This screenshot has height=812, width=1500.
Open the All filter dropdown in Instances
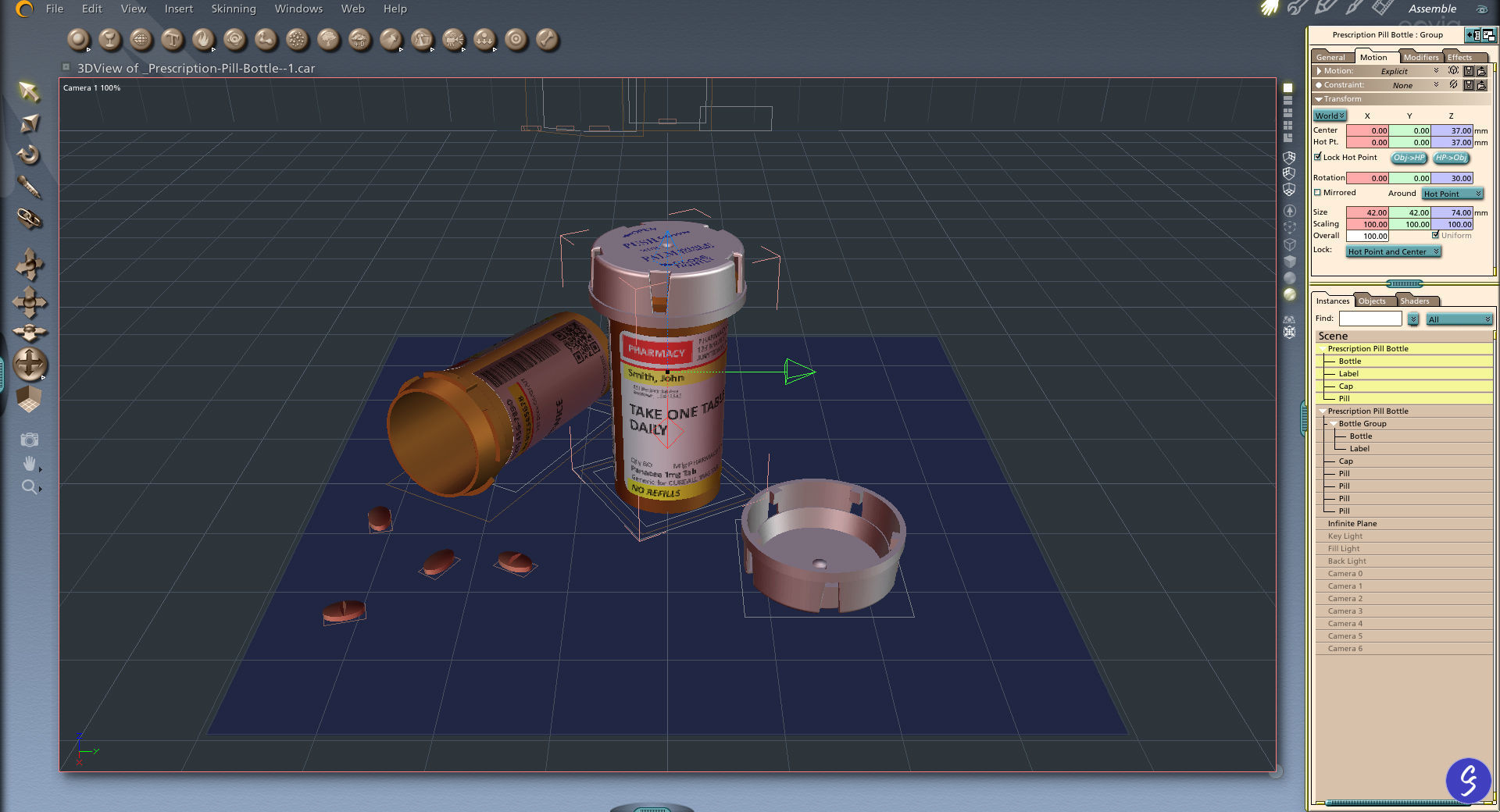1459,319
